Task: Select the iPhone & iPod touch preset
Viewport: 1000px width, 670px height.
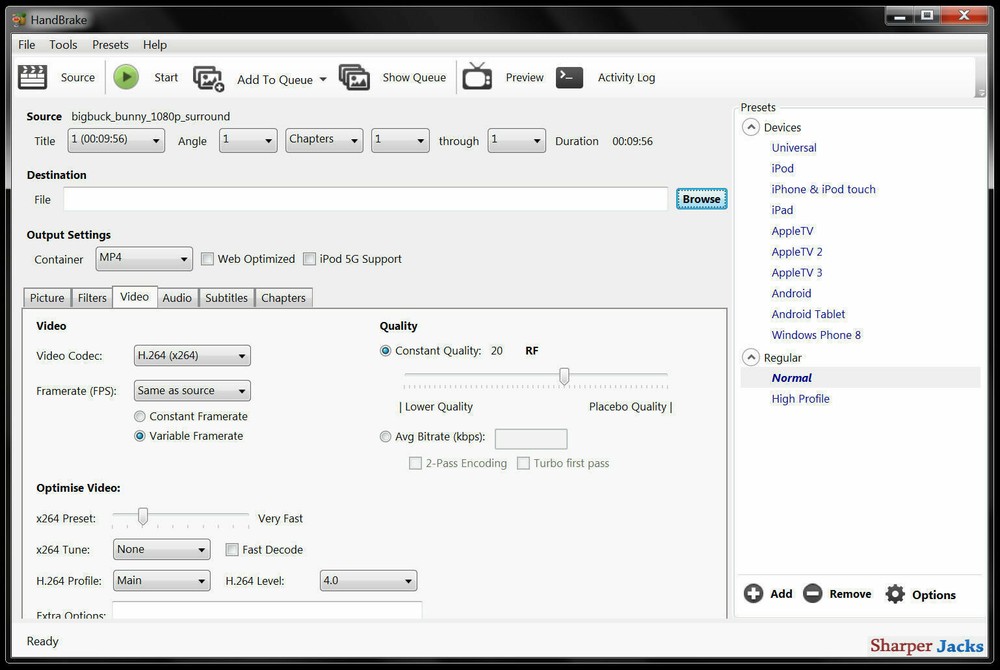Action: click(x=823, y=189)
